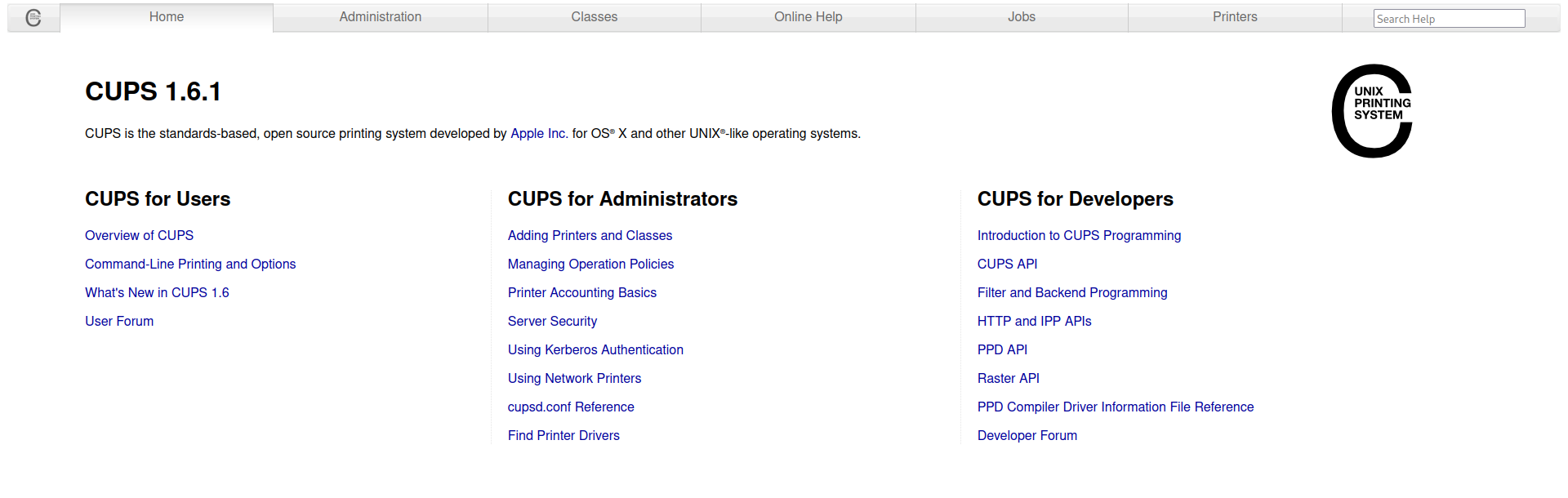Image resolution: width=1568 pixels, height=498 pixels.
Task: View HTTP and IPP APIs
Action: point(1034,322)
